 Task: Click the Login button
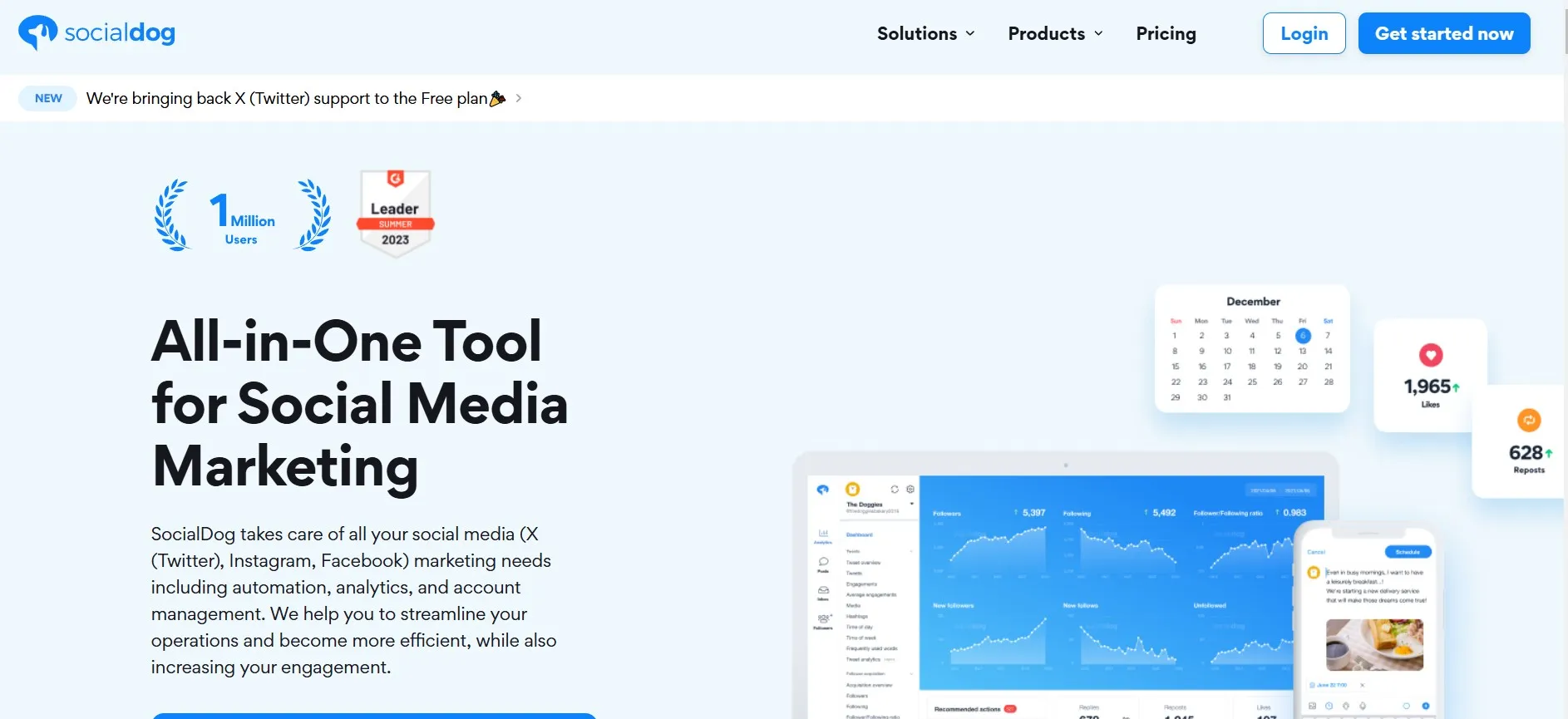1304,33
